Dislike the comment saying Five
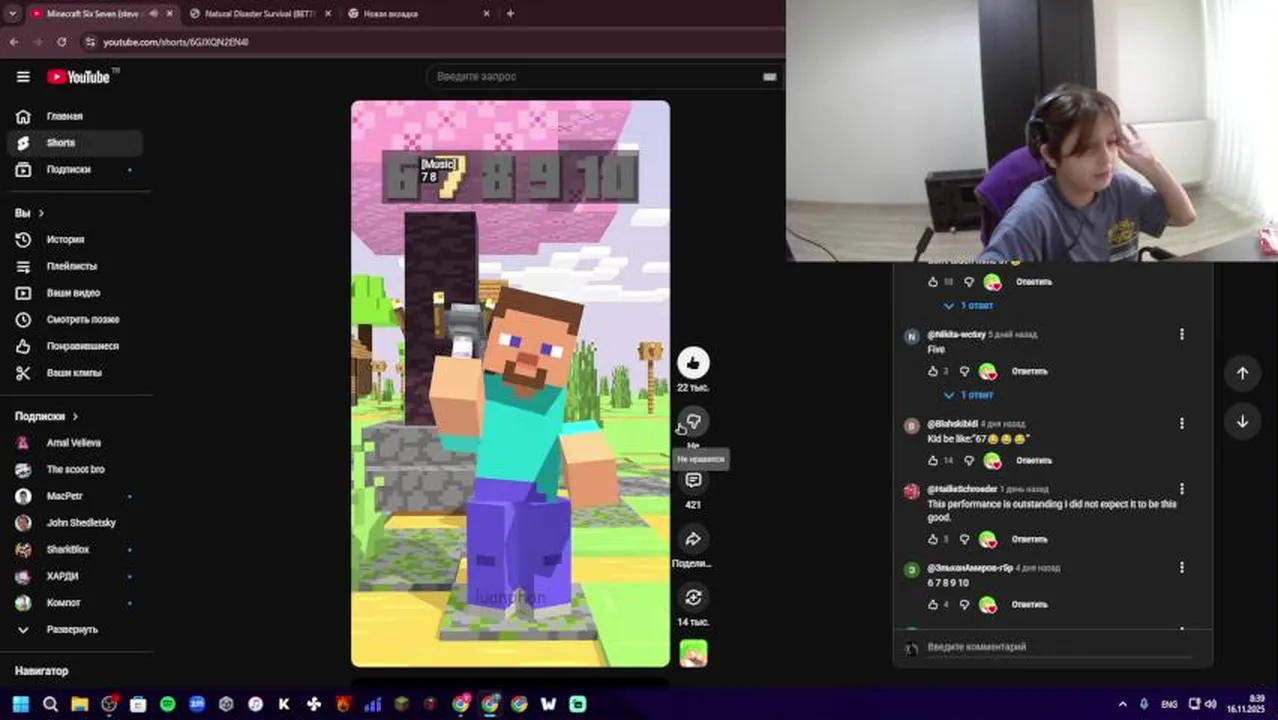Viewport: 1278px width, 720px height. click(x=964, y=371)
